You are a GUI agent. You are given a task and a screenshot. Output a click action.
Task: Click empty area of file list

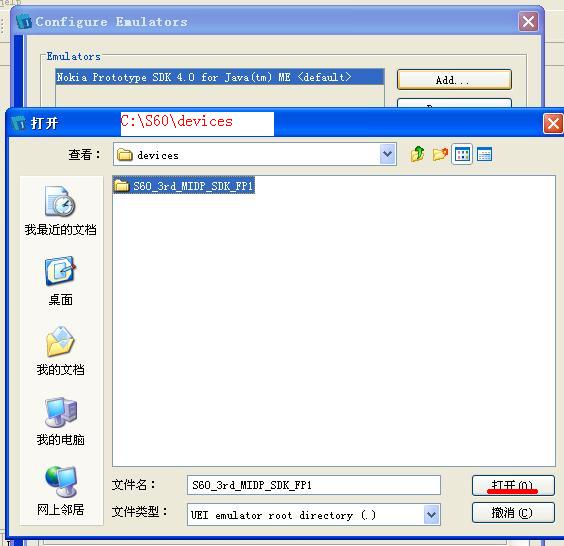[334, 324]
